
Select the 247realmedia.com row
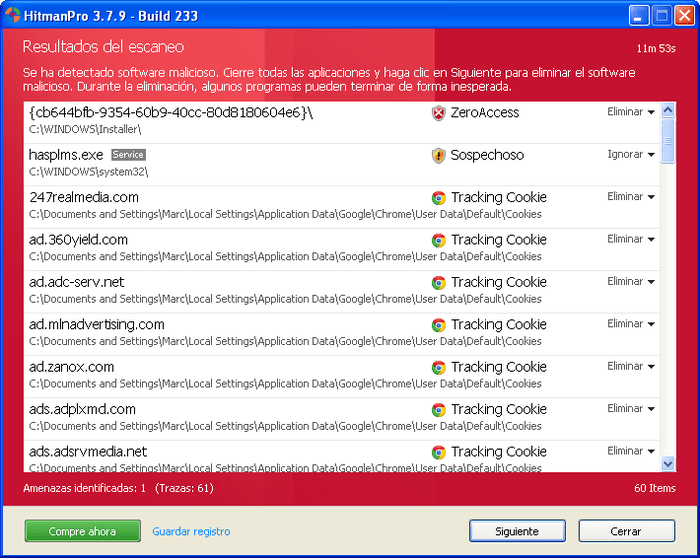pyautogui.click(x=342, y=207)
